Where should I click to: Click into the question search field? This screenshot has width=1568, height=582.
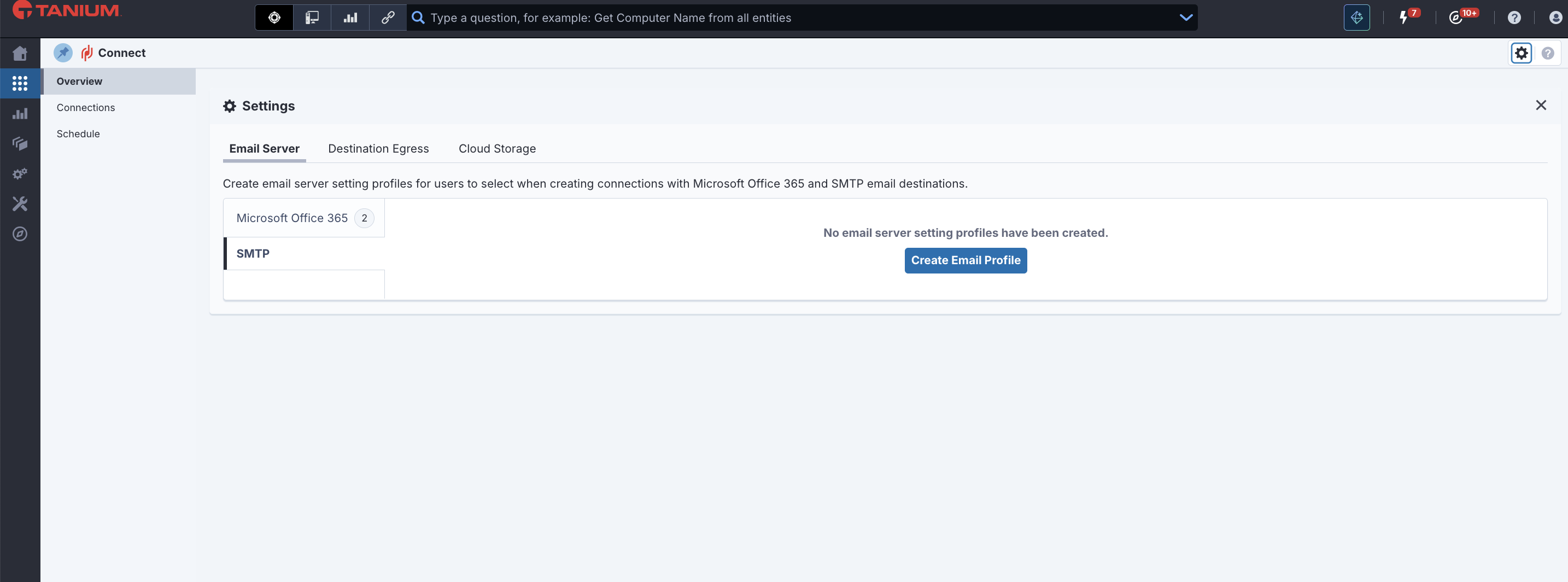click(x=791, y=18)
